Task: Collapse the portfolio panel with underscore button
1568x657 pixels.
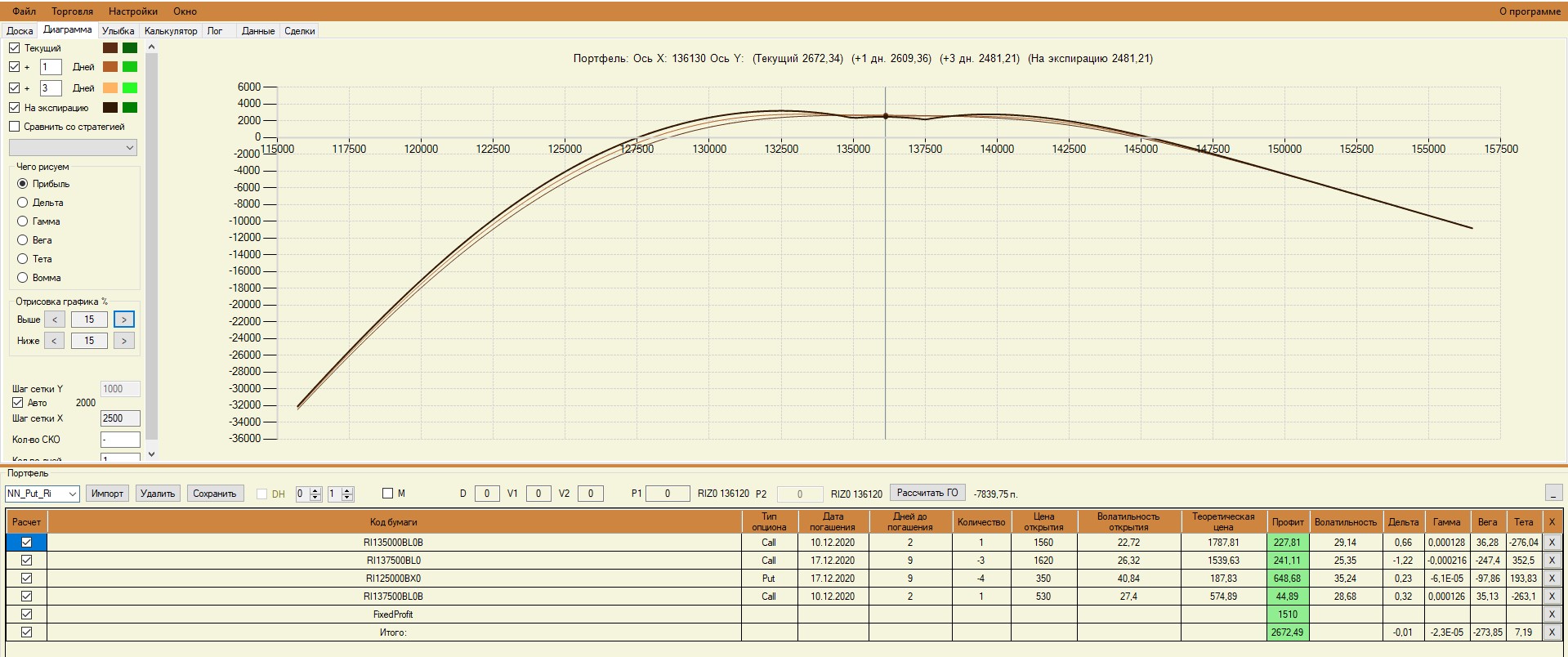Action: click(x=1553, y=493)
